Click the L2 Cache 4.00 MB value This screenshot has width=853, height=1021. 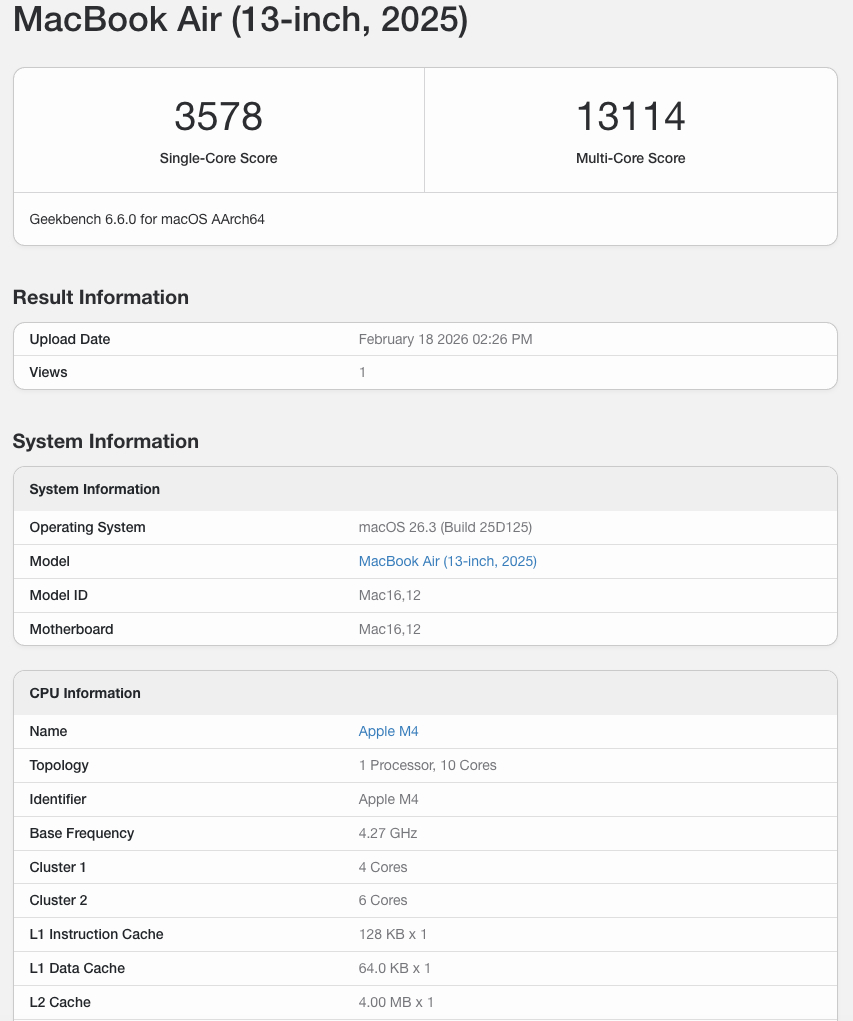[395, 1002]
